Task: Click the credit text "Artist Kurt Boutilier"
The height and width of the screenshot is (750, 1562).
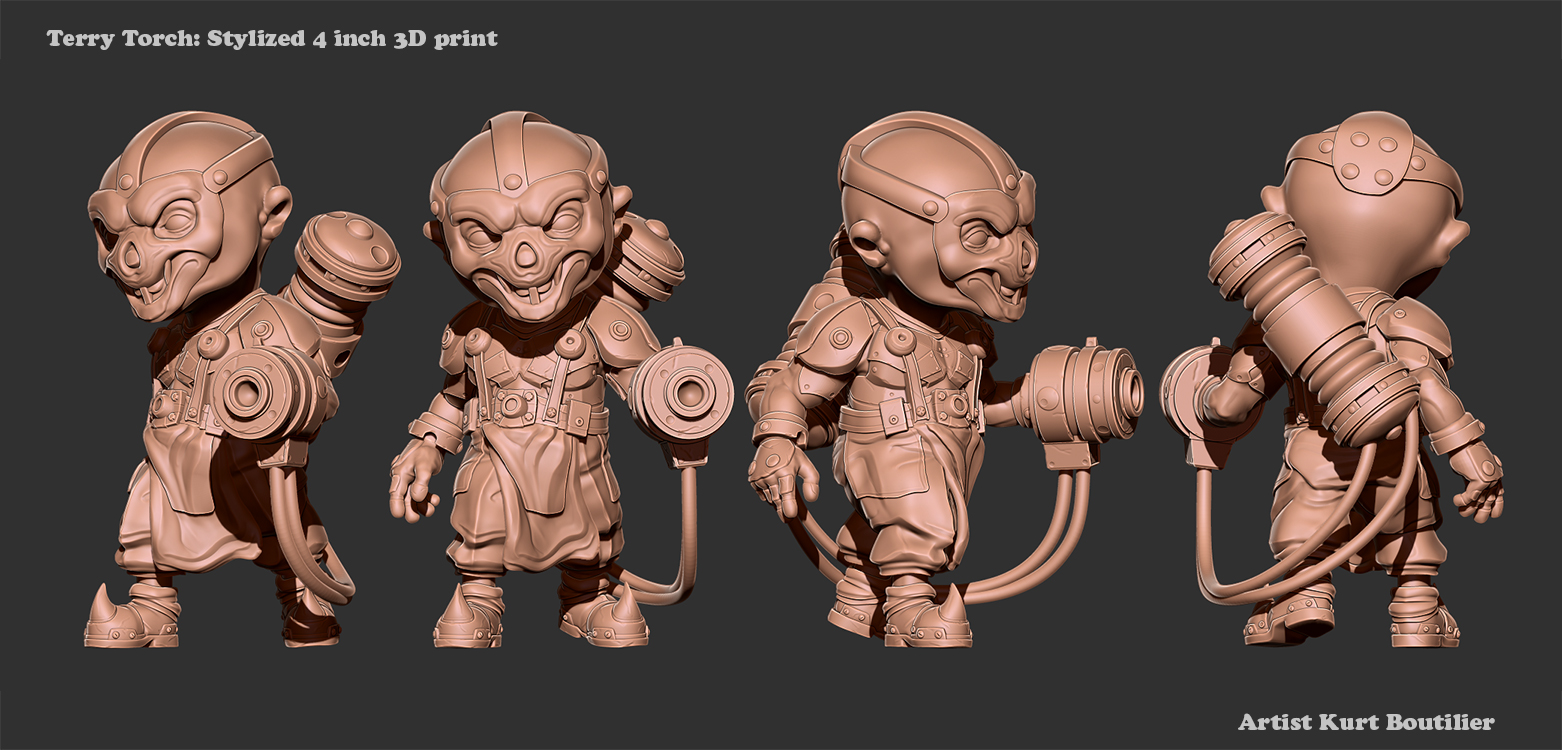Action: [1366, 721]
